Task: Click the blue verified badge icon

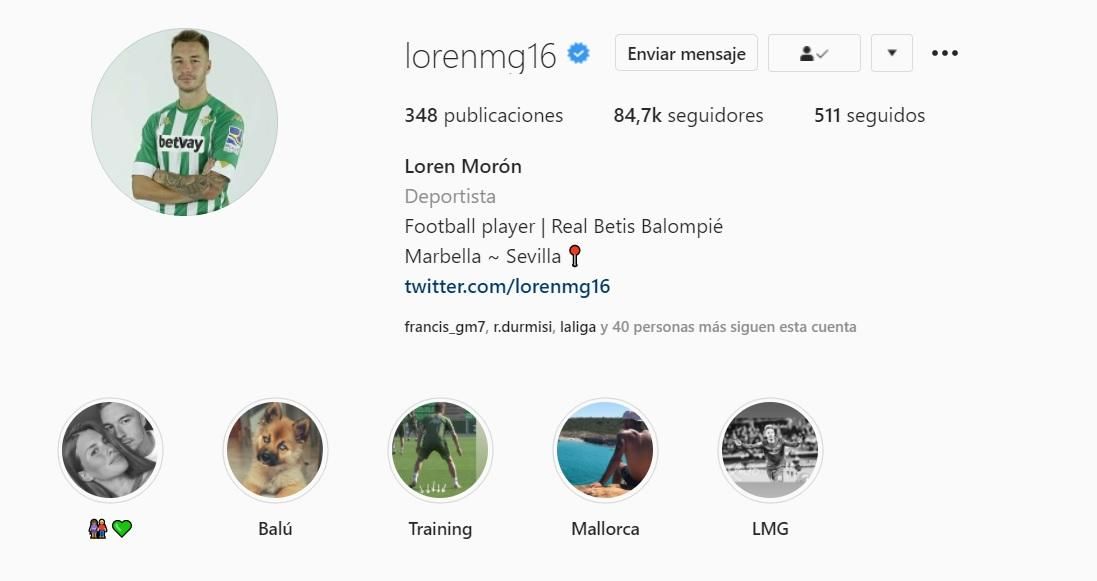Action: coord(579,53)
